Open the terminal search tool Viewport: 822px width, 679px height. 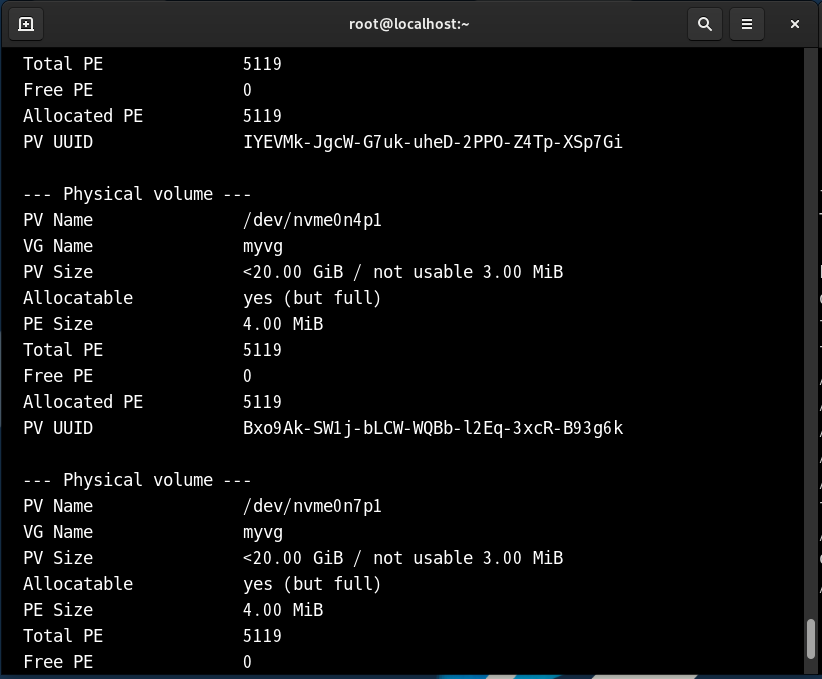click(705, 24)
